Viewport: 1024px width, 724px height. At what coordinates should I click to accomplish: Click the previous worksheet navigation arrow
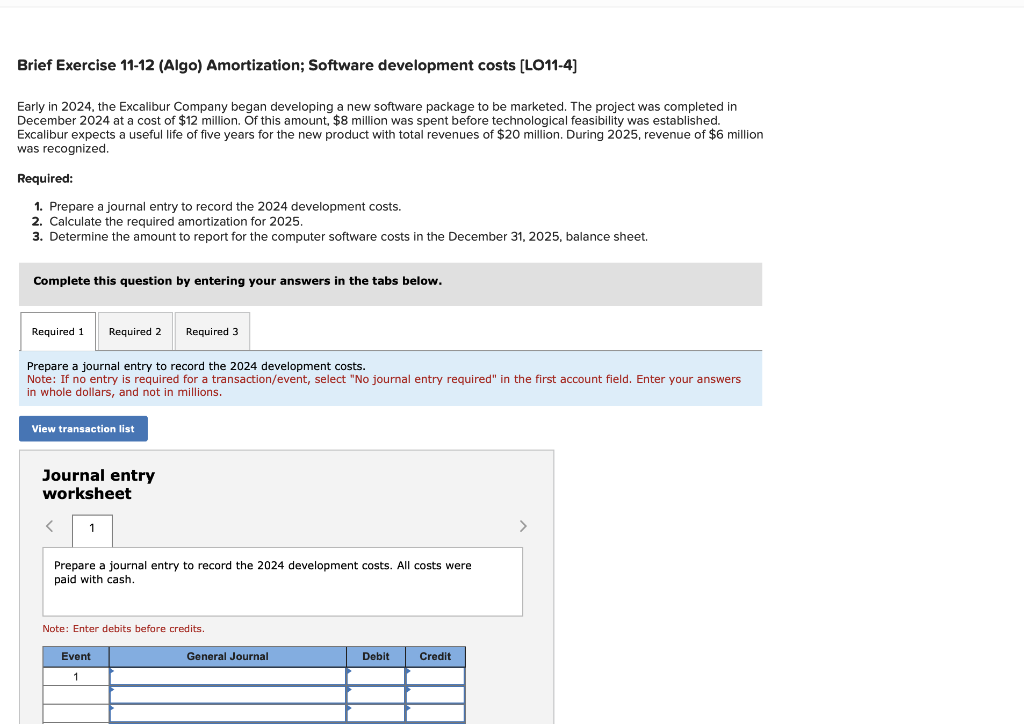pos(49,526)
